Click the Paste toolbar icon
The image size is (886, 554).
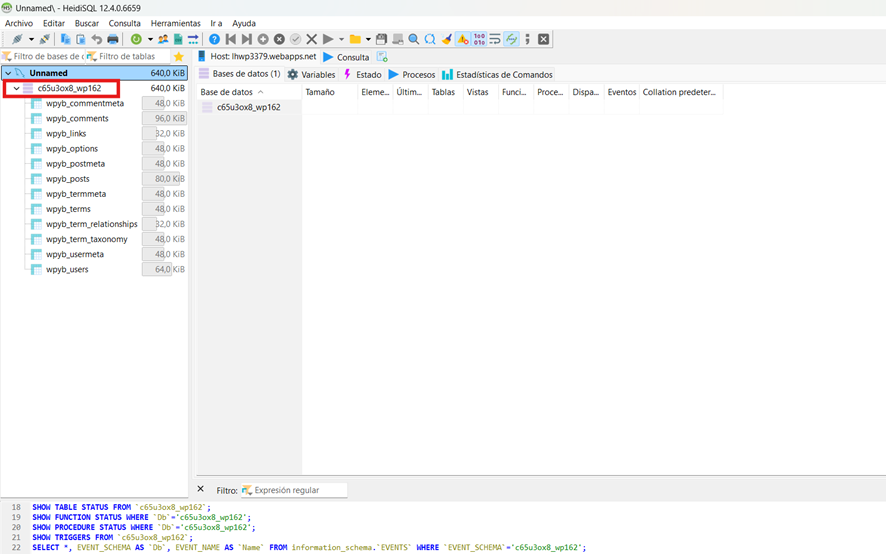click(81, 39)
